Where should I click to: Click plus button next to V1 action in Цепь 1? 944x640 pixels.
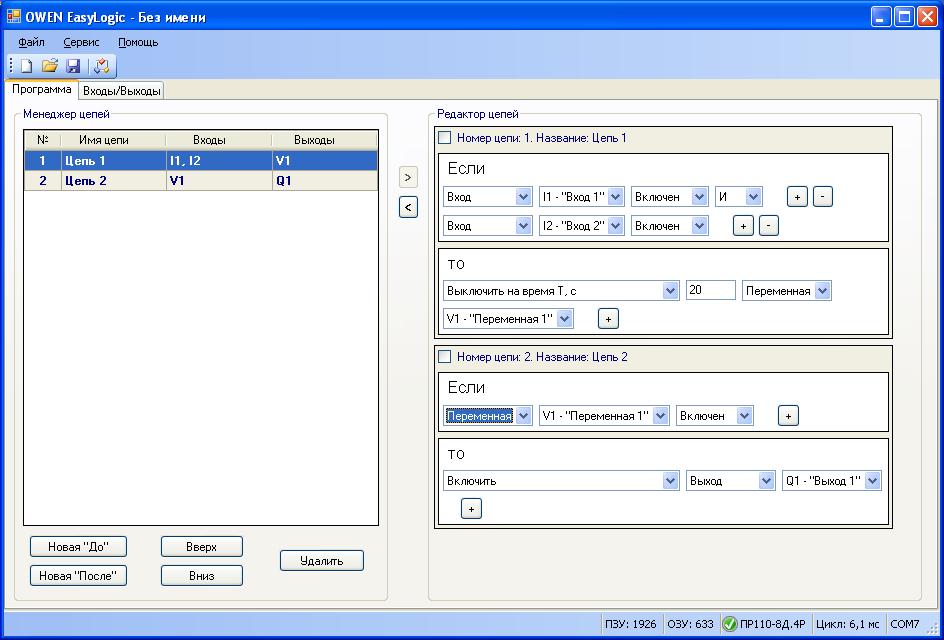click(x=608, y=319)
